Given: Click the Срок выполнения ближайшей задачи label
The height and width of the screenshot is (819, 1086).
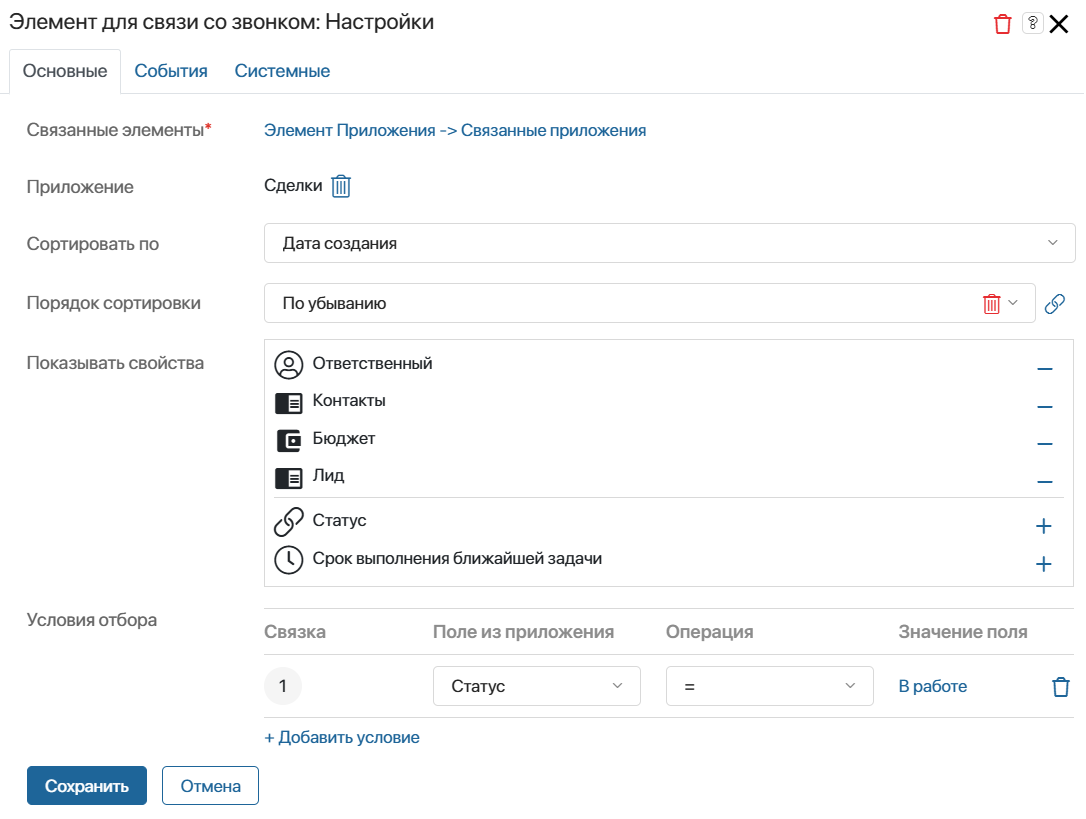Looking at the screenshot, I should click(x=457, y=558).
